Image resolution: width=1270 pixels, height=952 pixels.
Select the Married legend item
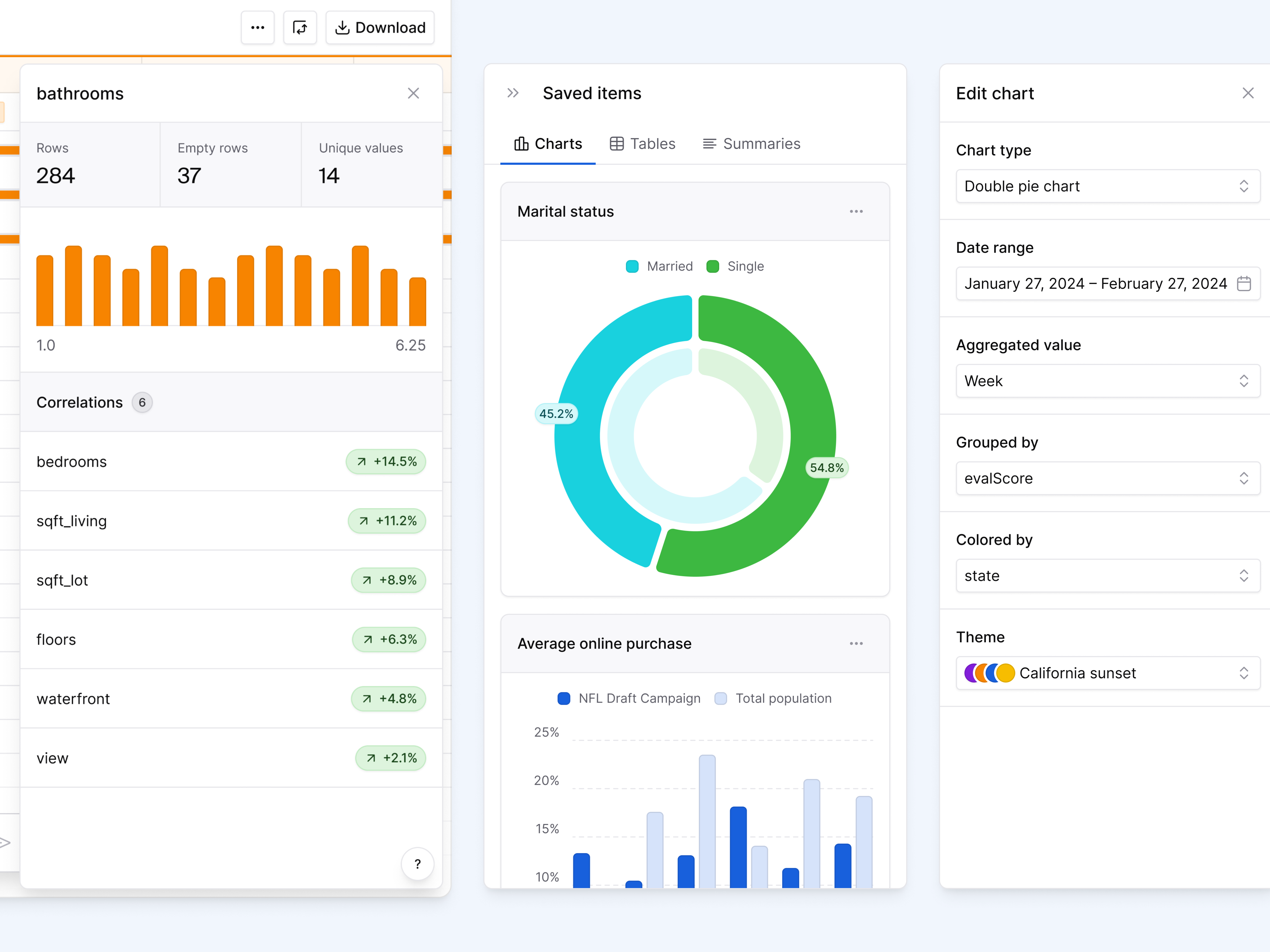659,266
